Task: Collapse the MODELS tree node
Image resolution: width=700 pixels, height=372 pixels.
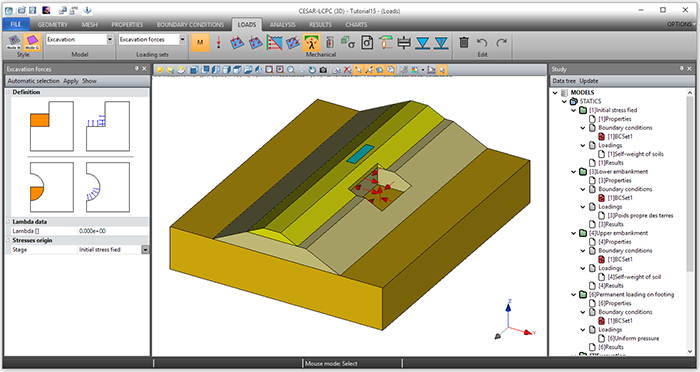Action: (x=555, y=92)
